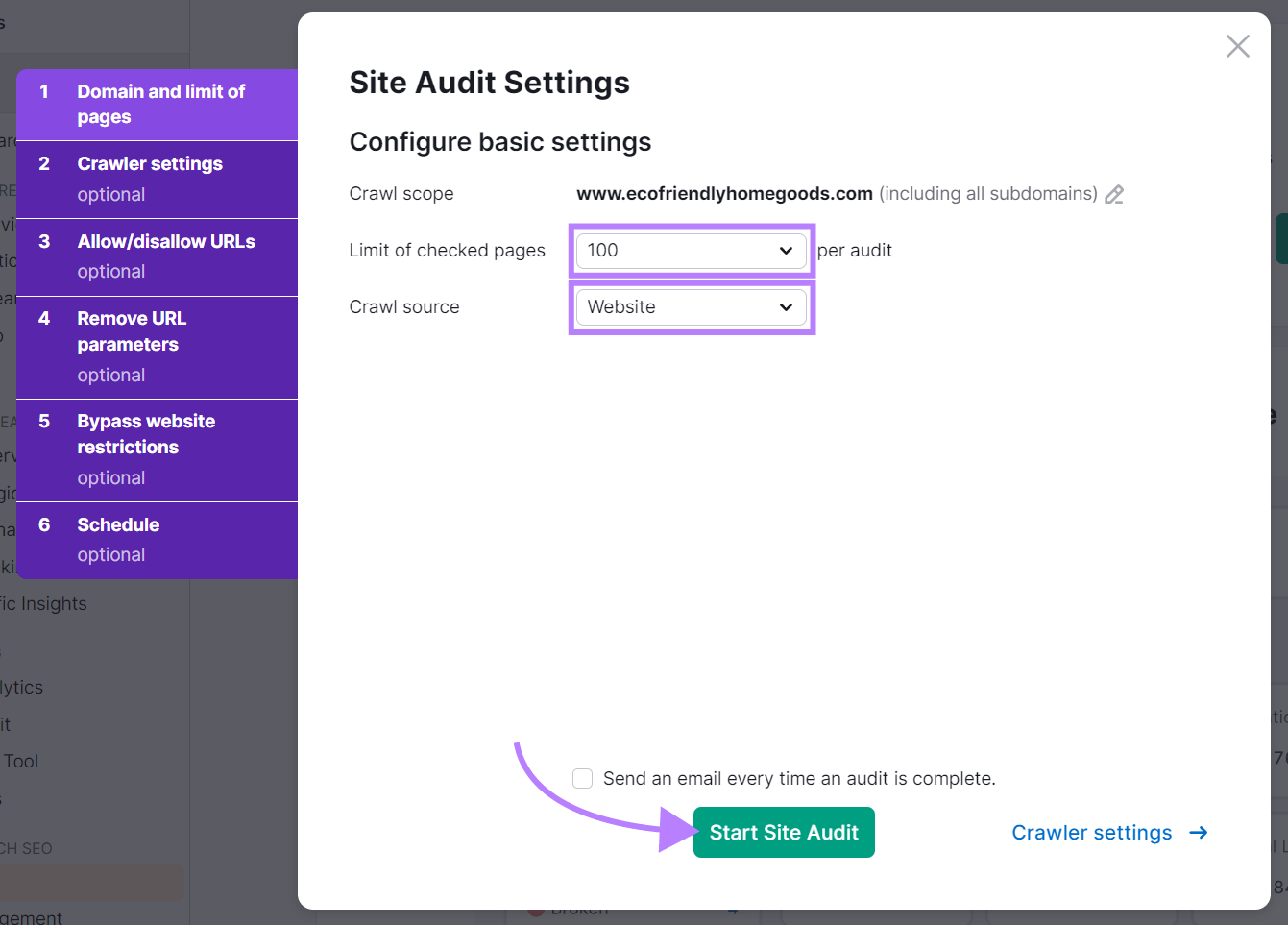Screen dimensions: 1288x925
Task: Click the 'Crawl source' label
Action: tap(404, 307)
